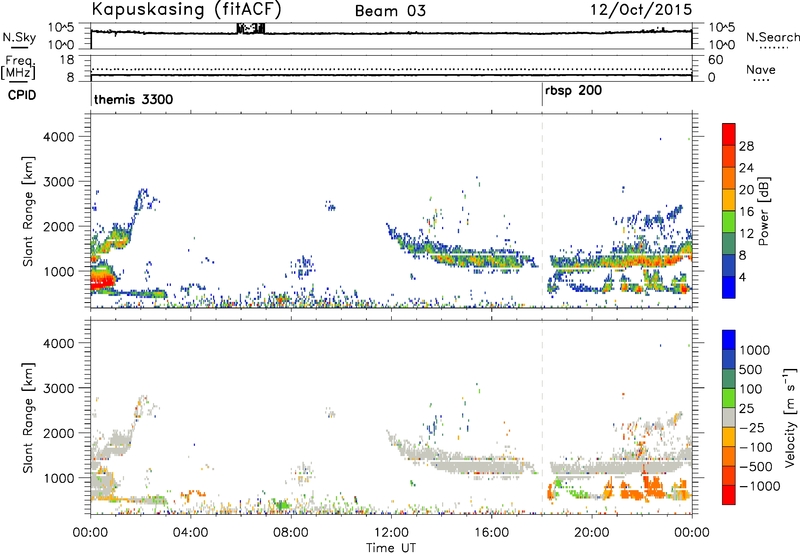Pick the light green 25–100 Velocity colorbar segment
The height and width of the screenshot is (554, 800).
pyautogui.click(x=729, y=398)
